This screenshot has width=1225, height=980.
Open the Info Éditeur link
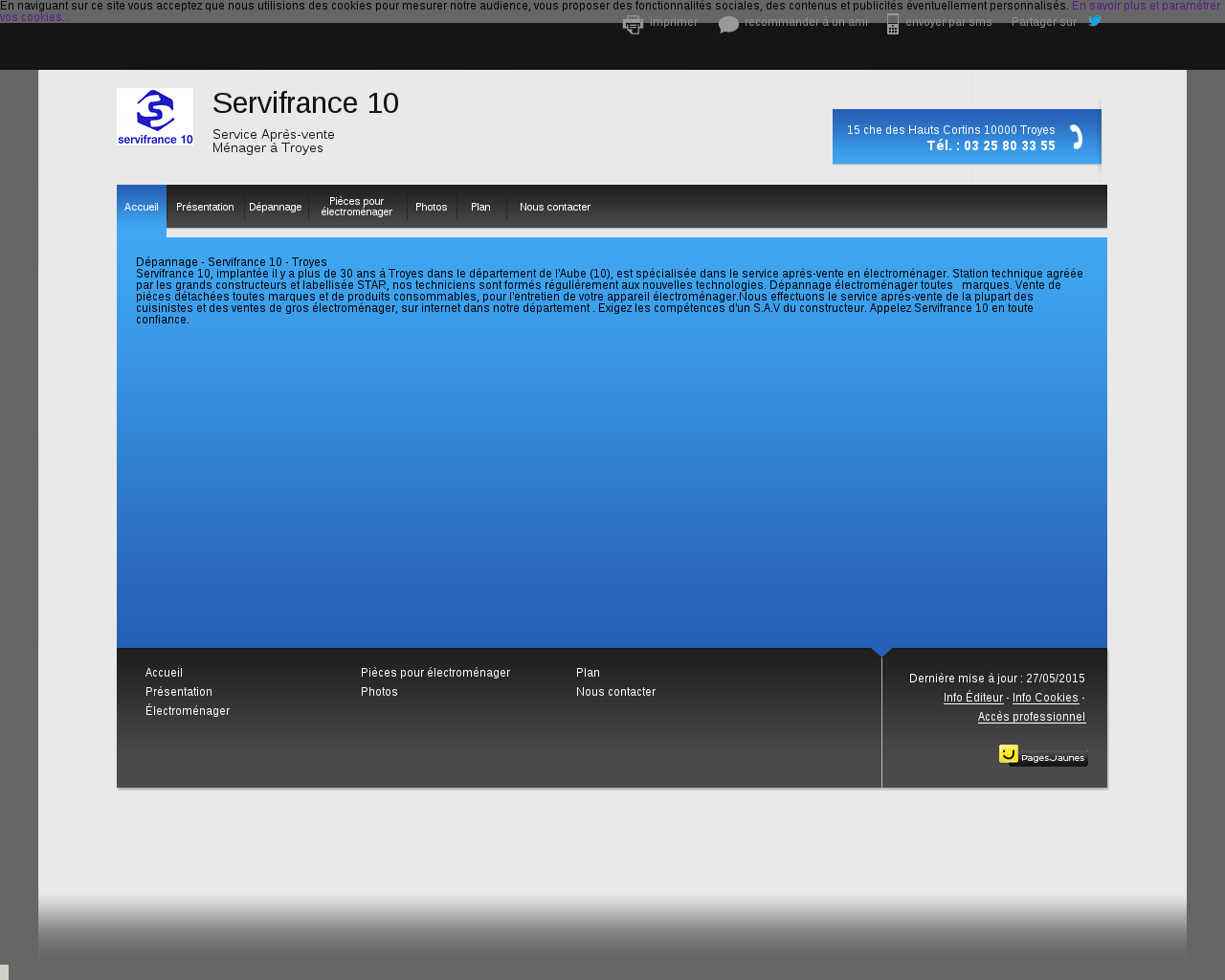click(x=973, y=698)
